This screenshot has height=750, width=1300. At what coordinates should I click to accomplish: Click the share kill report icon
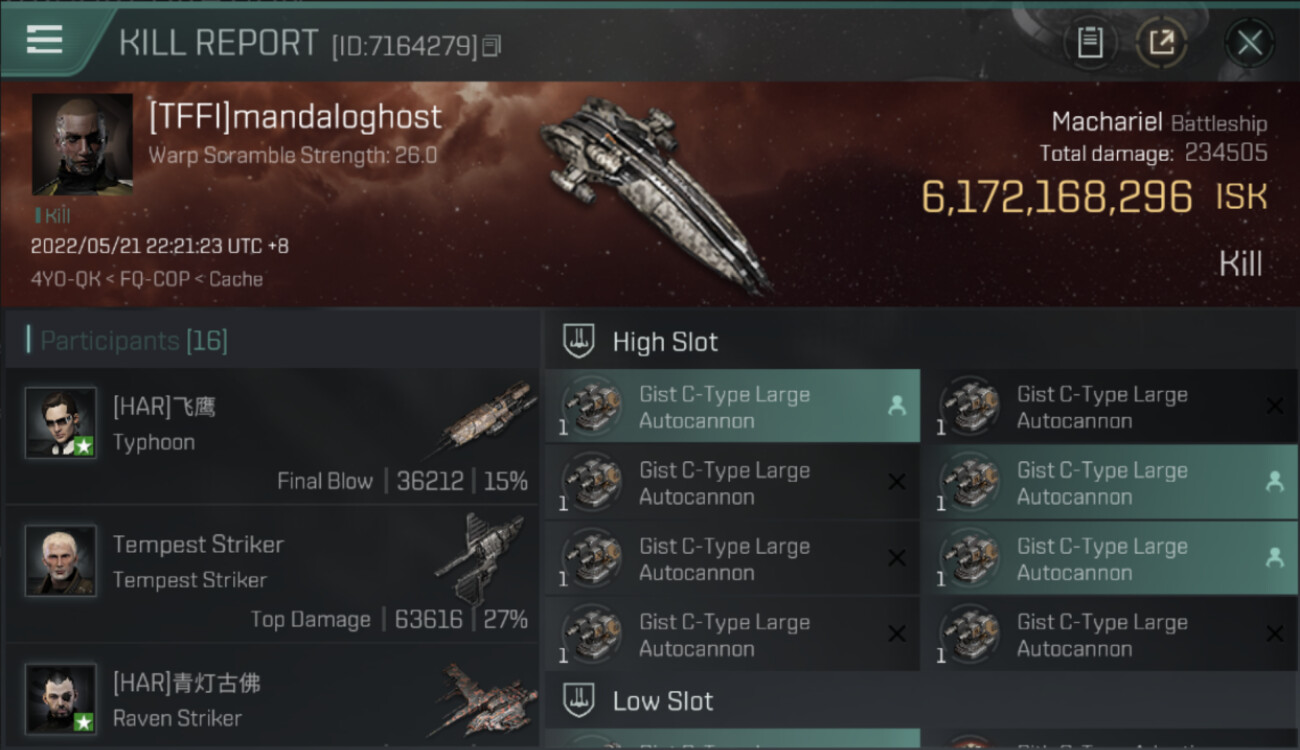(1161, 43)
